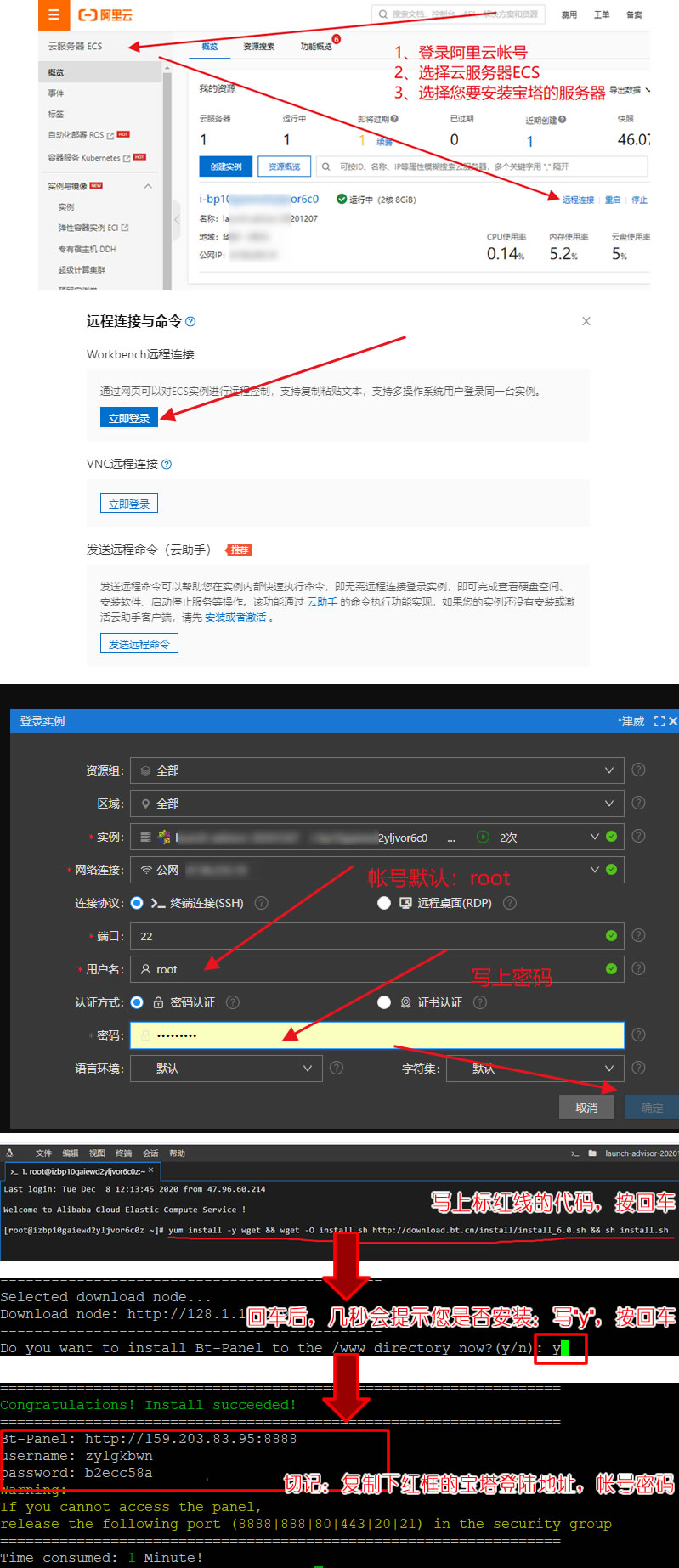The image size is (679, 1568).
Task: Click the external link icon next to ROS
Action: coord(110,135)
